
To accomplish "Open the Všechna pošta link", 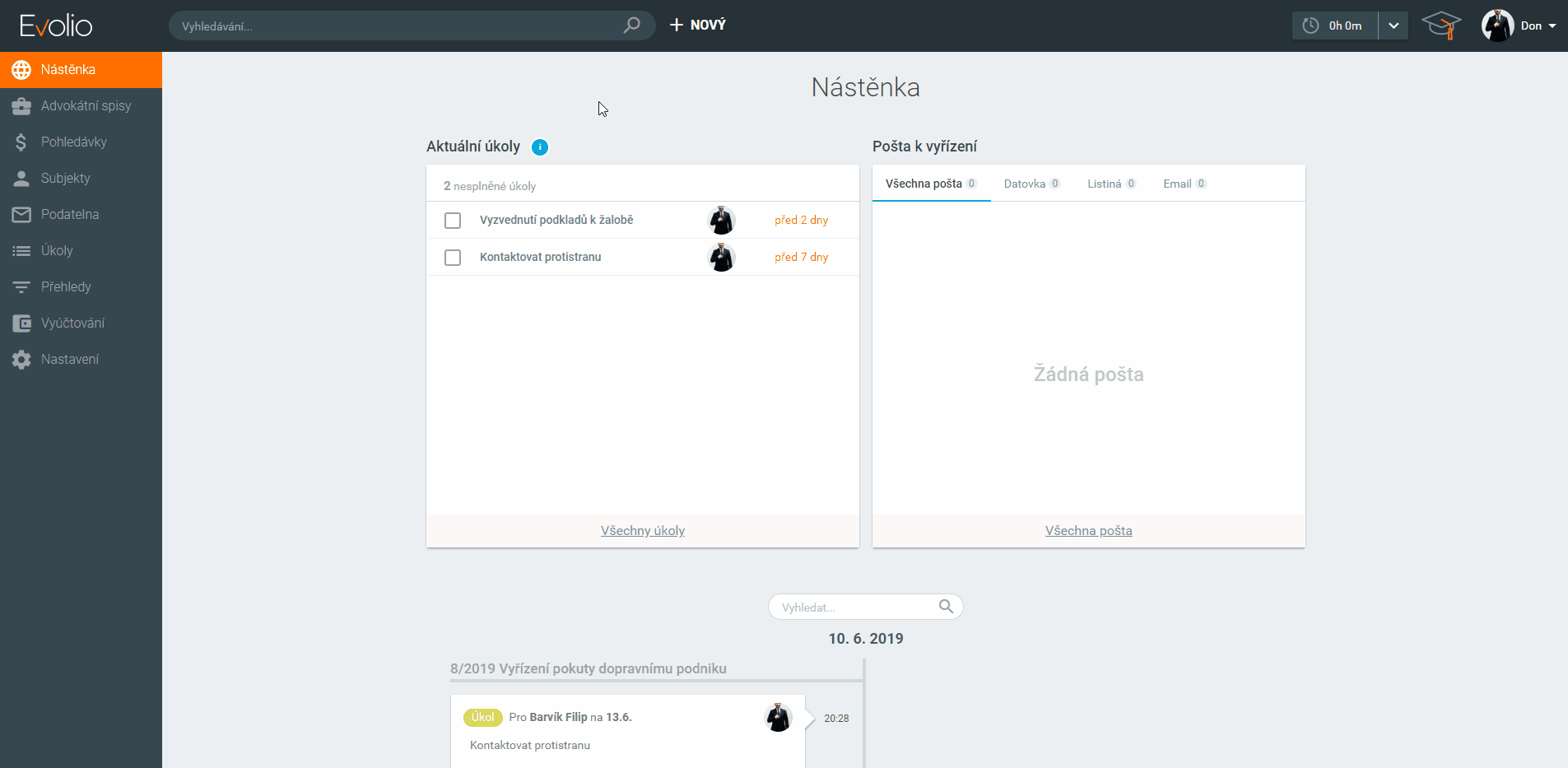I will pos(1088,531).
